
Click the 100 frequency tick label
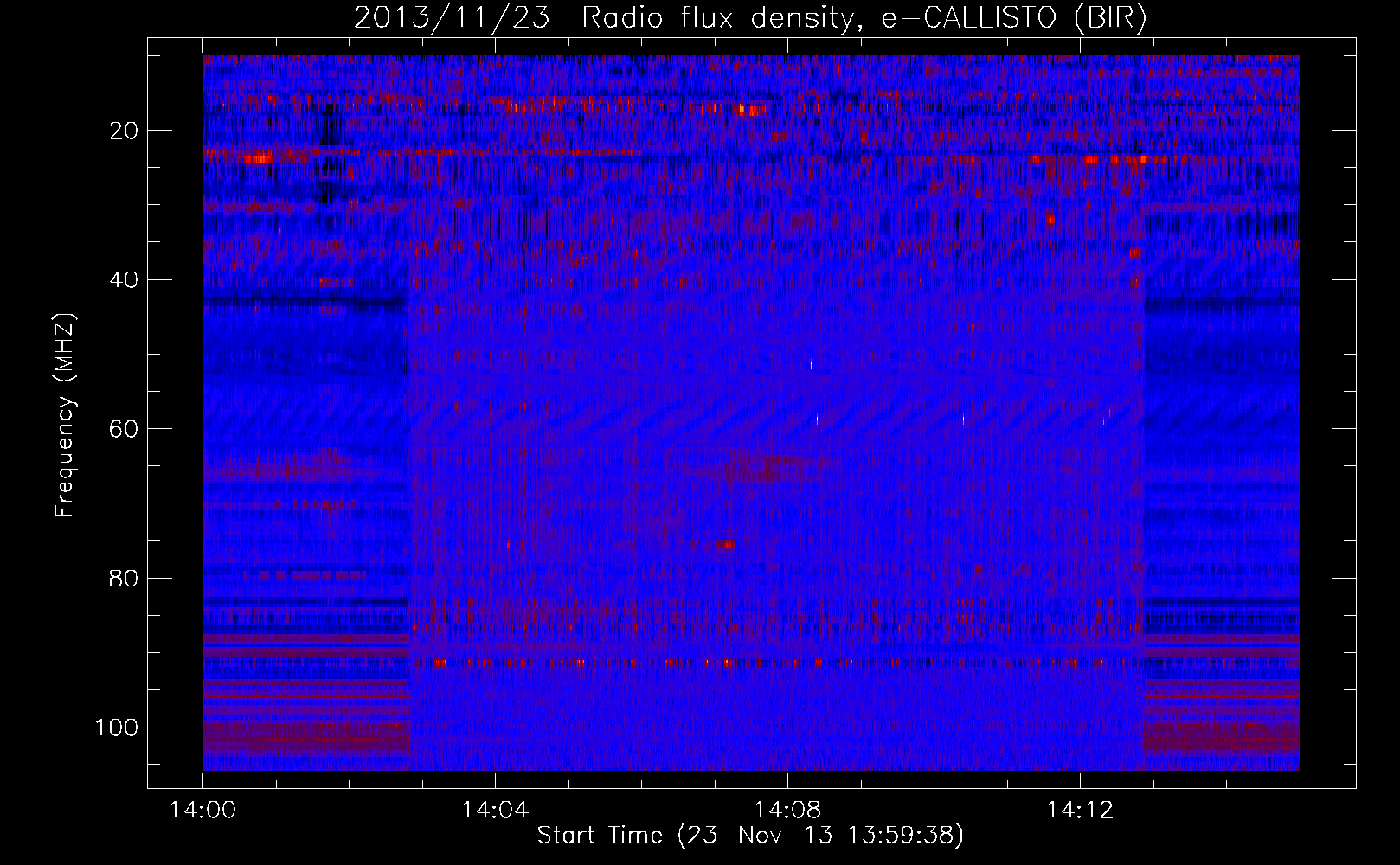117,727
